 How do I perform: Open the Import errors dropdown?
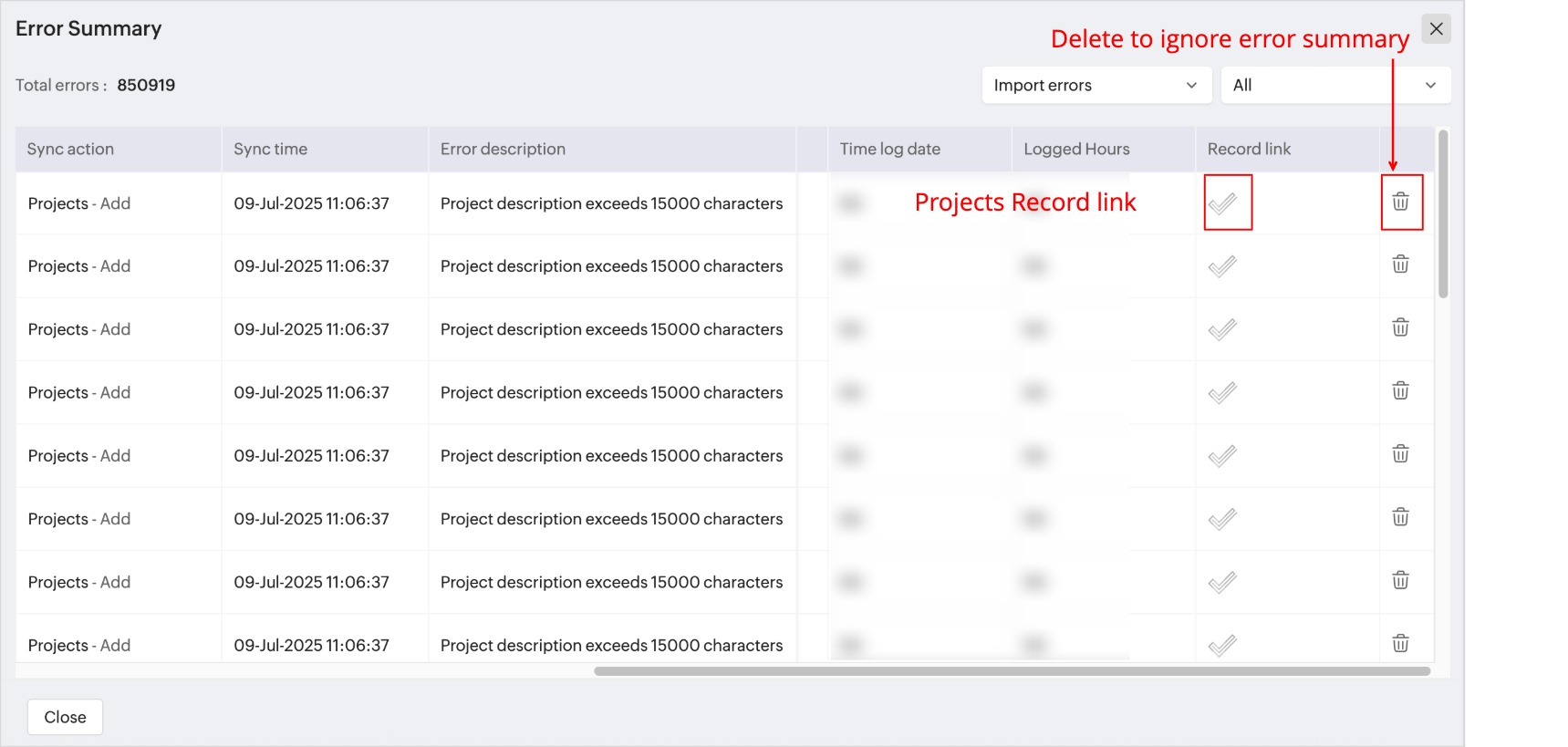click(x=1096, y=85)
